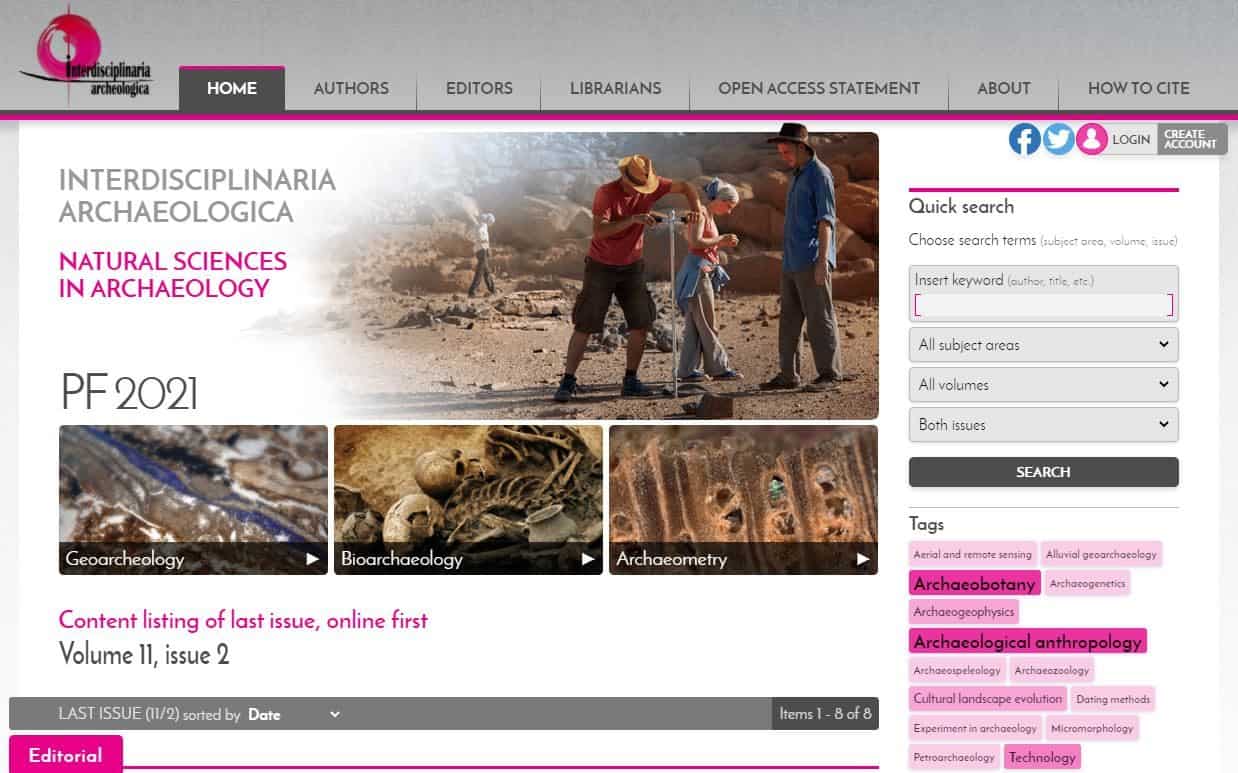1238x773 pixels.
Task: Click the Login link
Action: (x=1131, y=139)
